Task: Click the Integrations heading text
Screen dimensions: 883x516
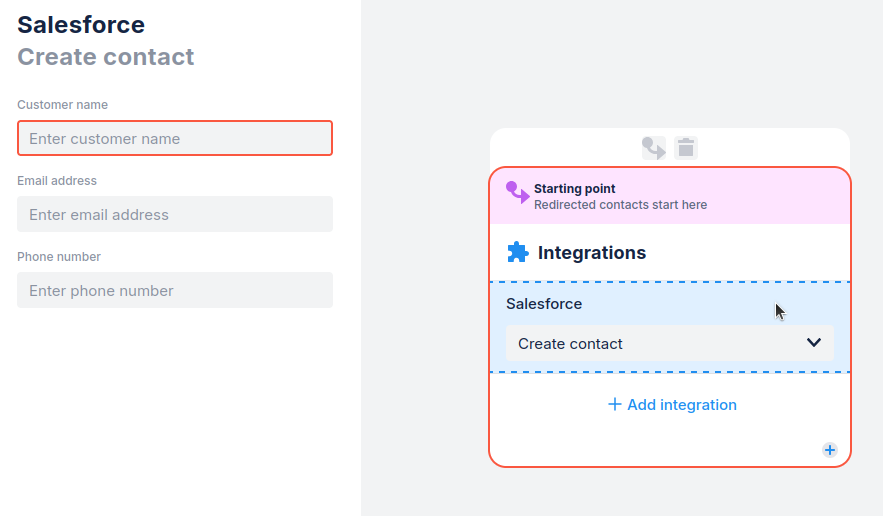Action: pos(592,253)
